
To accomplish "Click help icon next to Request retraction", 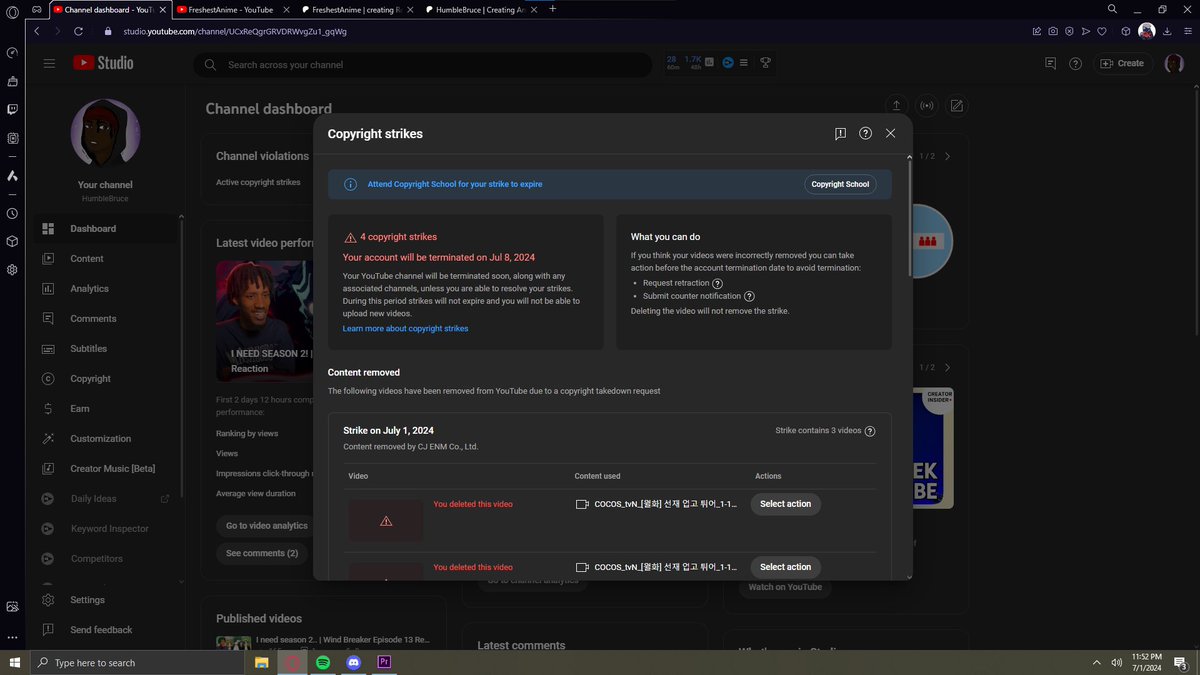I will (717, 283).
